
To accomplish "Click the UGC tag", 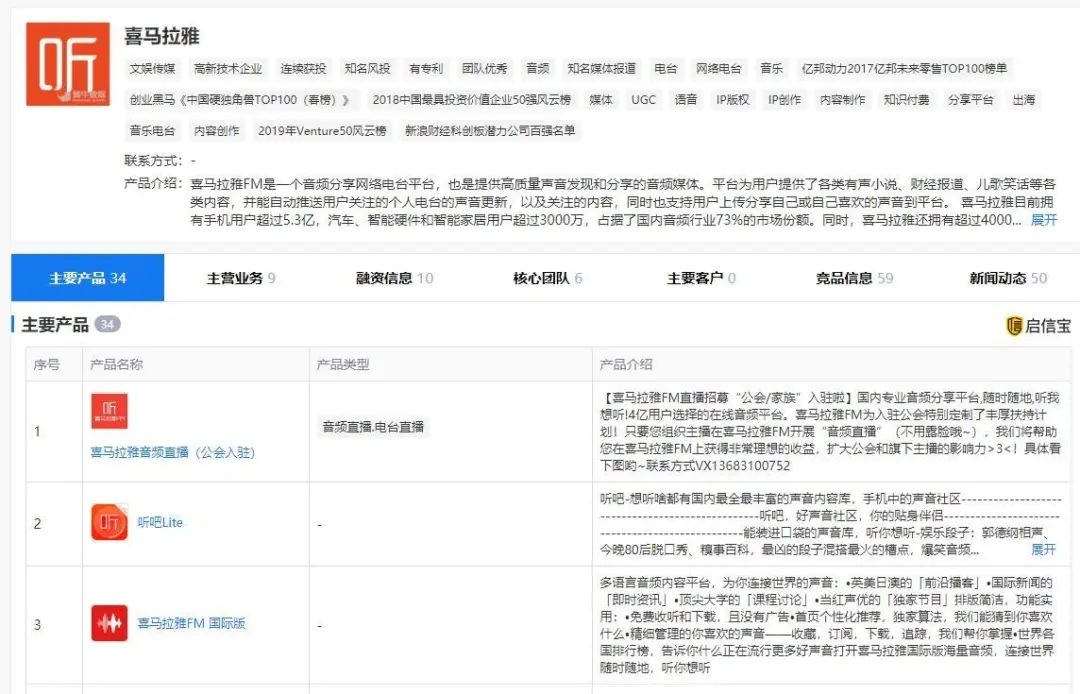I will point(643,100).
